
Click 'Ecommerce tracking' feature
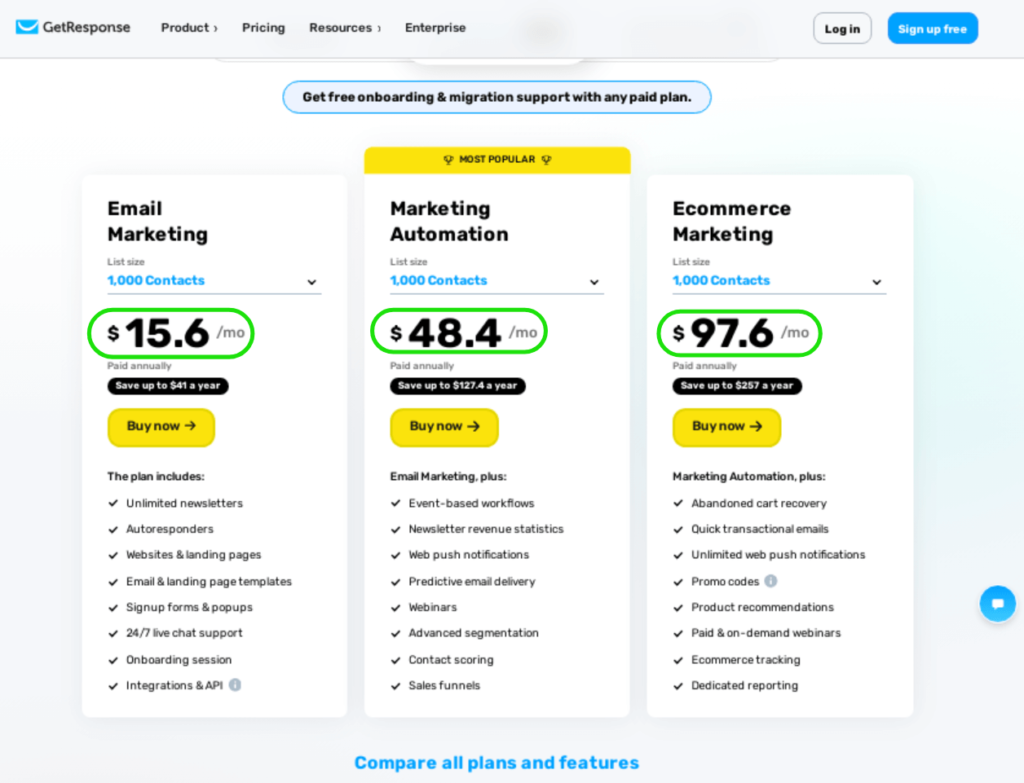(x=746, y=660)
